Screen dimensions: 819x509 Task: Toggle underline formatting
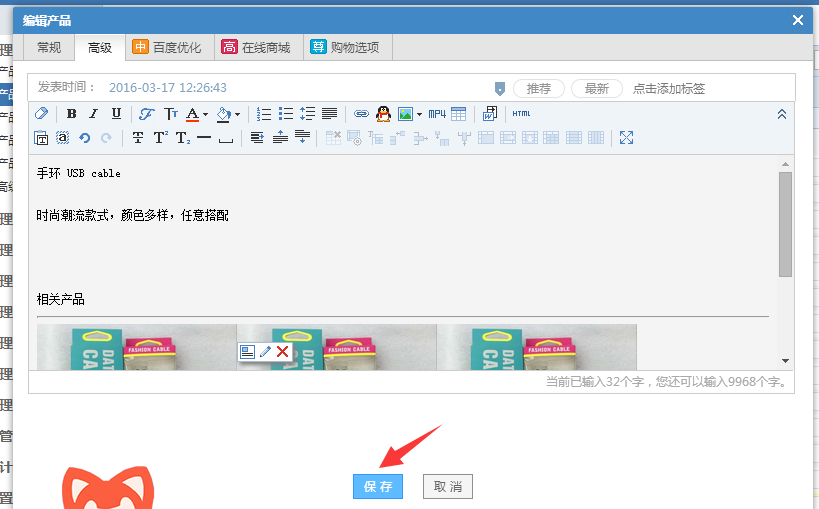(116, 114)
